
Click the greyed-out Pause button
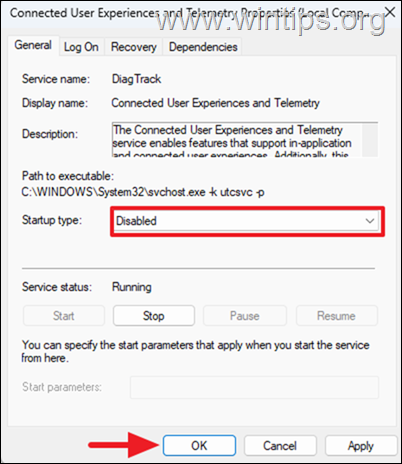click(245, 316)
